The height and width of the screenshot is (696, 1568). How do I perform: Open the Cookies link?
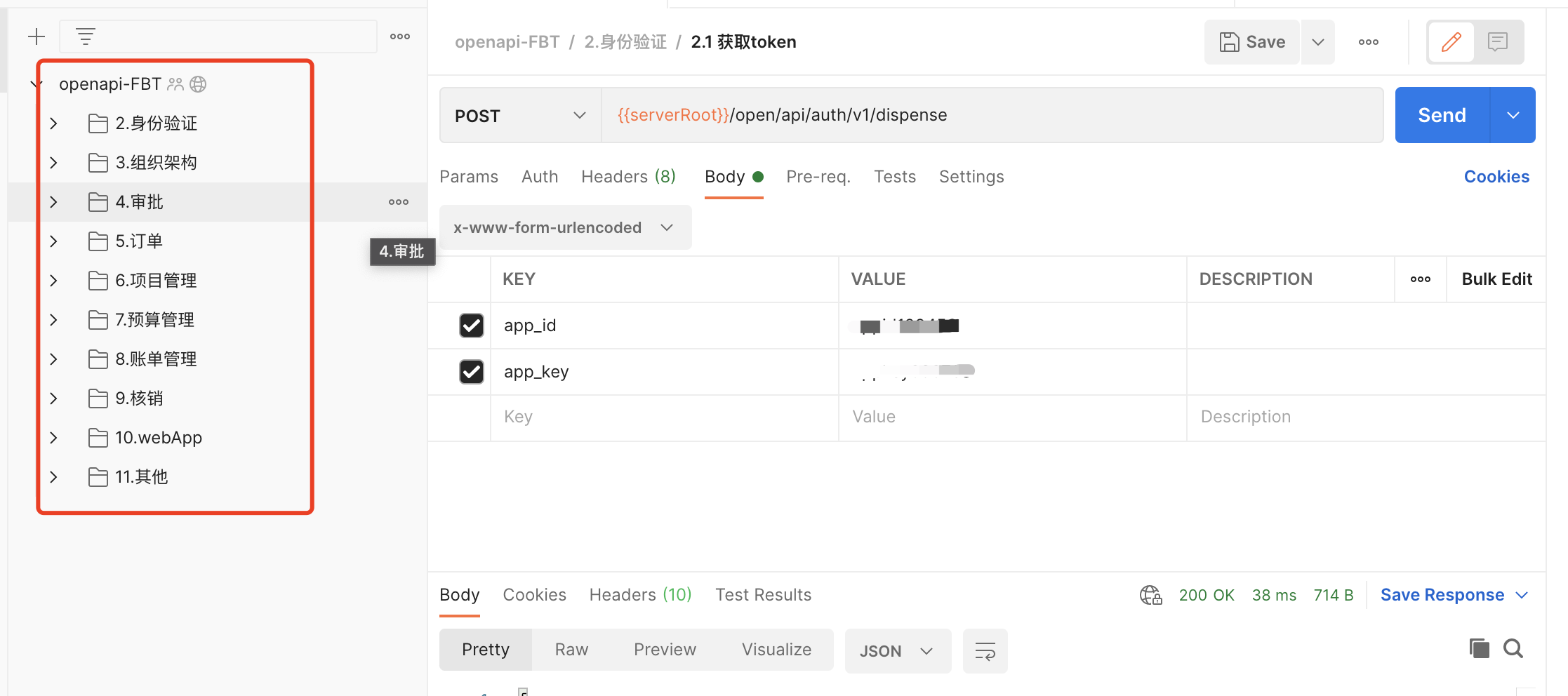tap(1496, 177)
